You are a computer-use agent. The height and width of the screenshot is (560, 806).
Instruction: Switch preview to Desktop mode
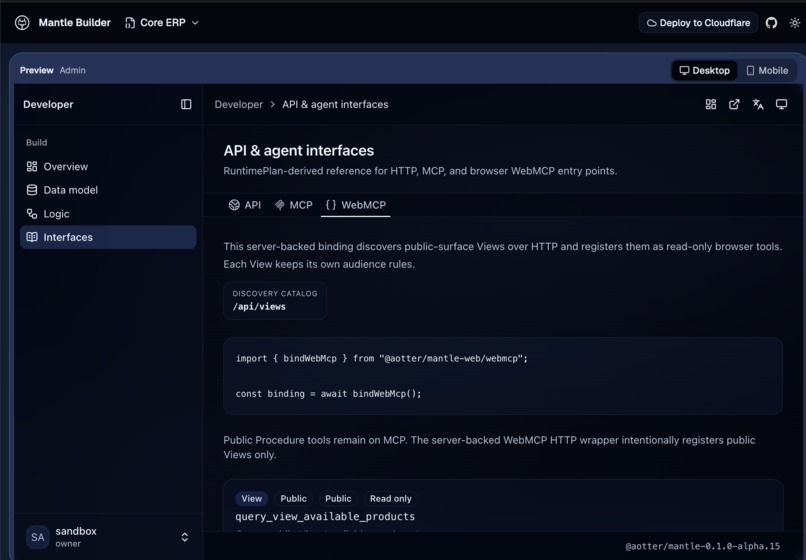tap(704, 70)
